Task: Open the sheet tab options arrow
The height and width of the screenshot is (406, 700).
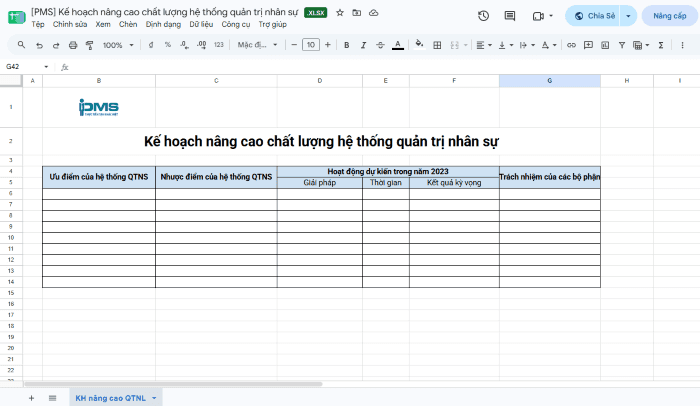Action: click(x=154, y=398)
